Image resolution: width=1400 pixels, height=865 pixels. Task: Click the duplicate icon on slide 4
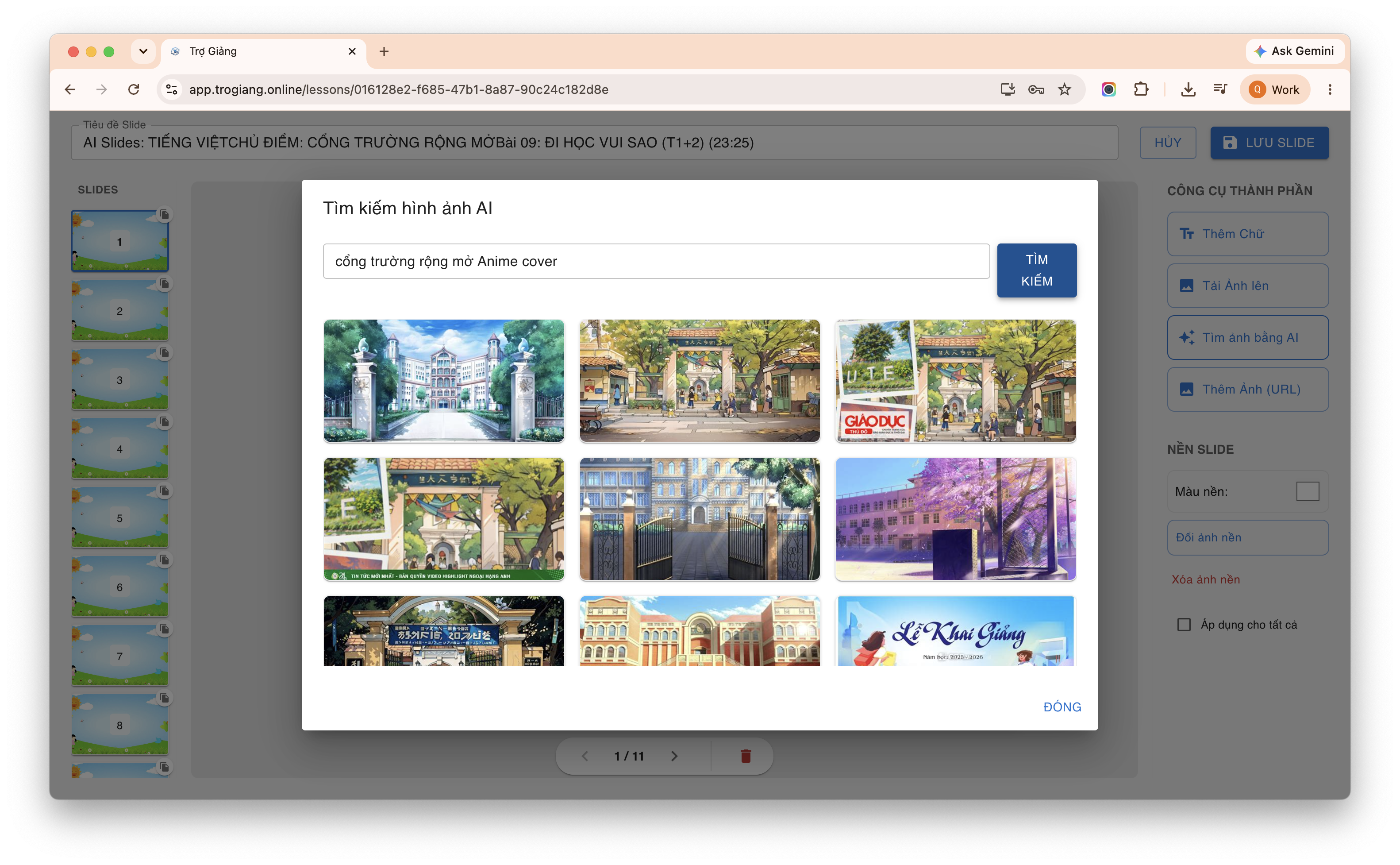[x=164, y=422]
